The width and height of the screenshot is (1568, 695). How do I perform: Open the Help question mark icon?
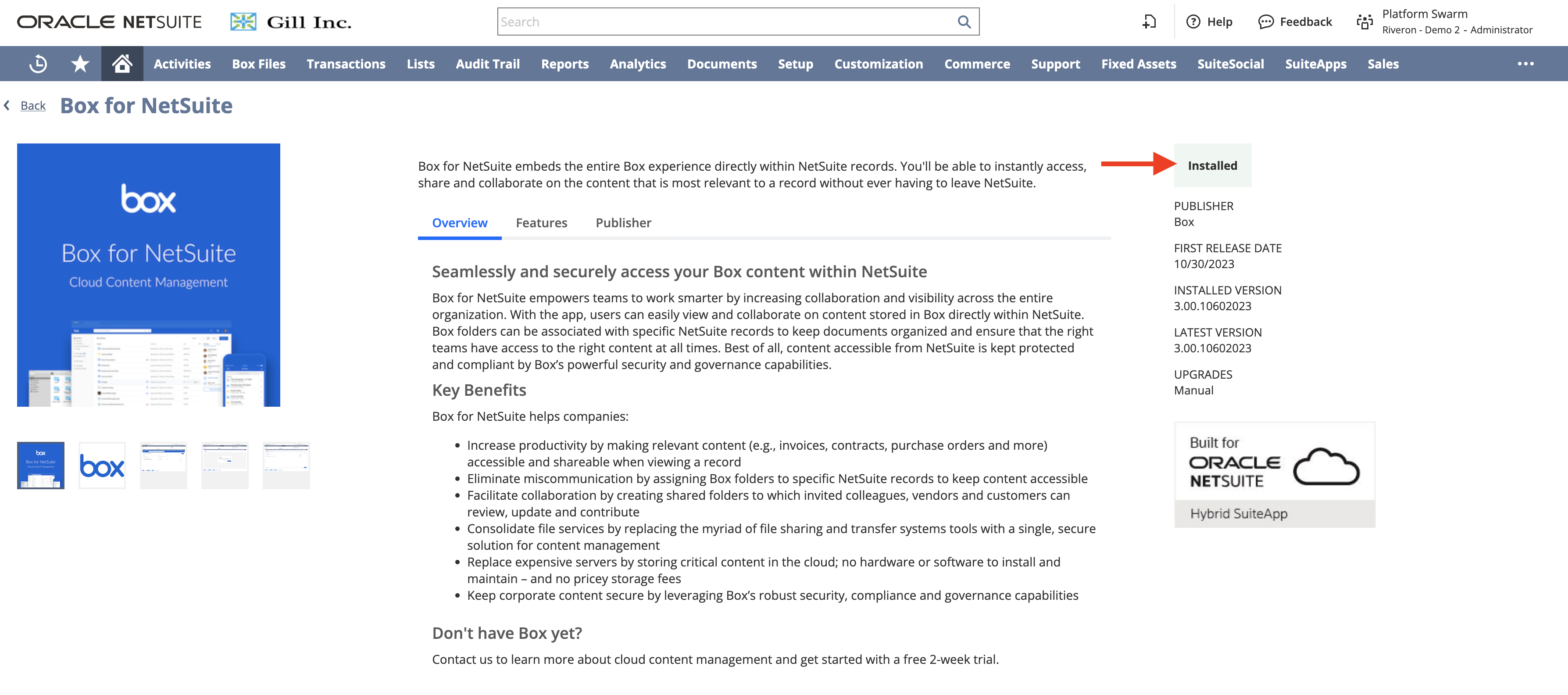pos(1193,22)
